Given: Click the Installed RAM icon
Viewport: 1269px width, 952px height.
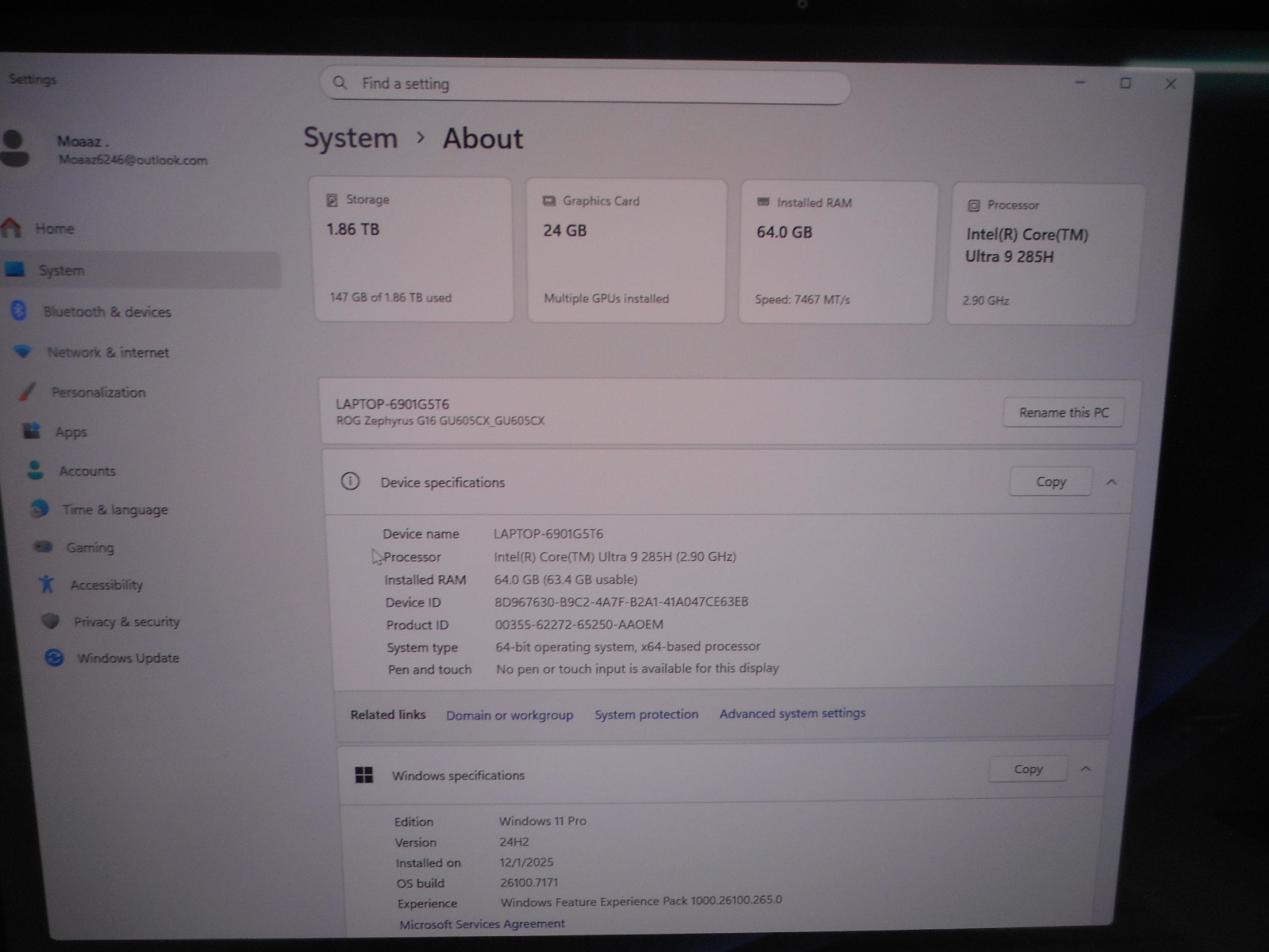Looking at the screenshot, I should point(763,202).
